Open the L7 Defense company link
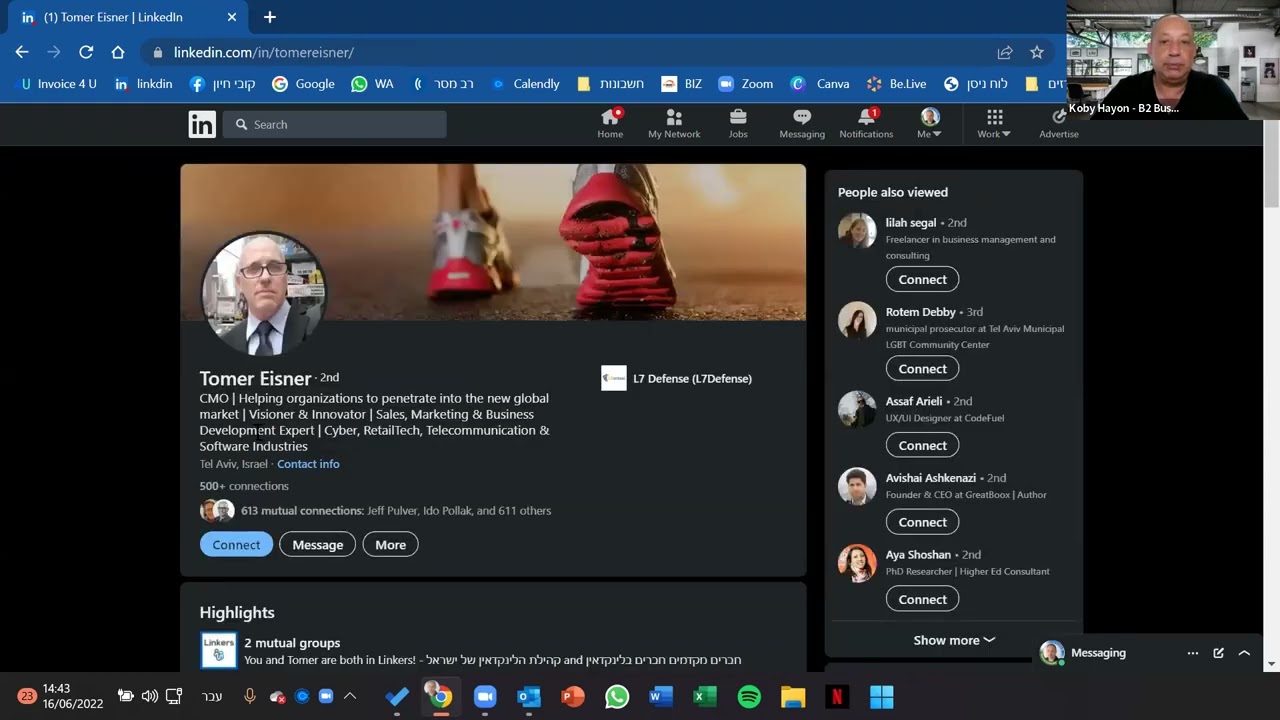The width and height of the screenshot is (1280, 720). 677,378
